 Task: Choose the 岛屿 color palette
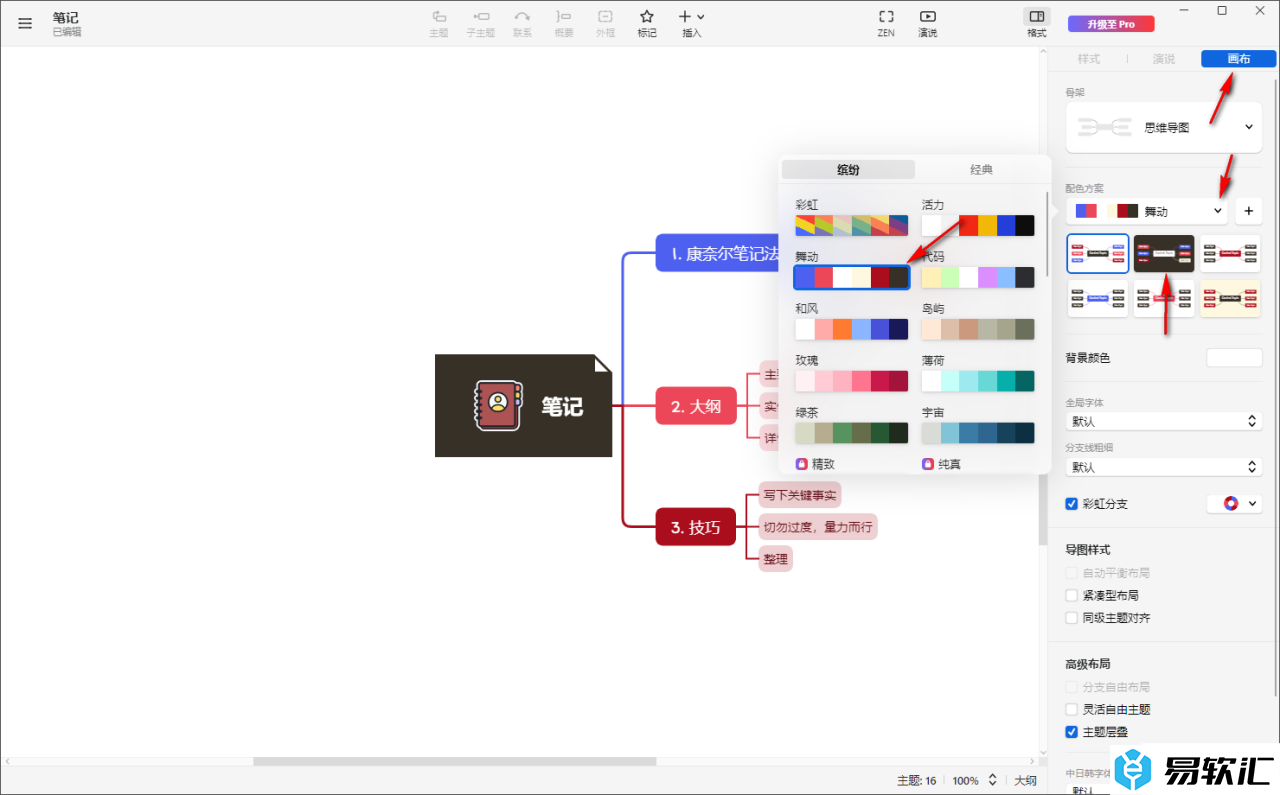978,329
